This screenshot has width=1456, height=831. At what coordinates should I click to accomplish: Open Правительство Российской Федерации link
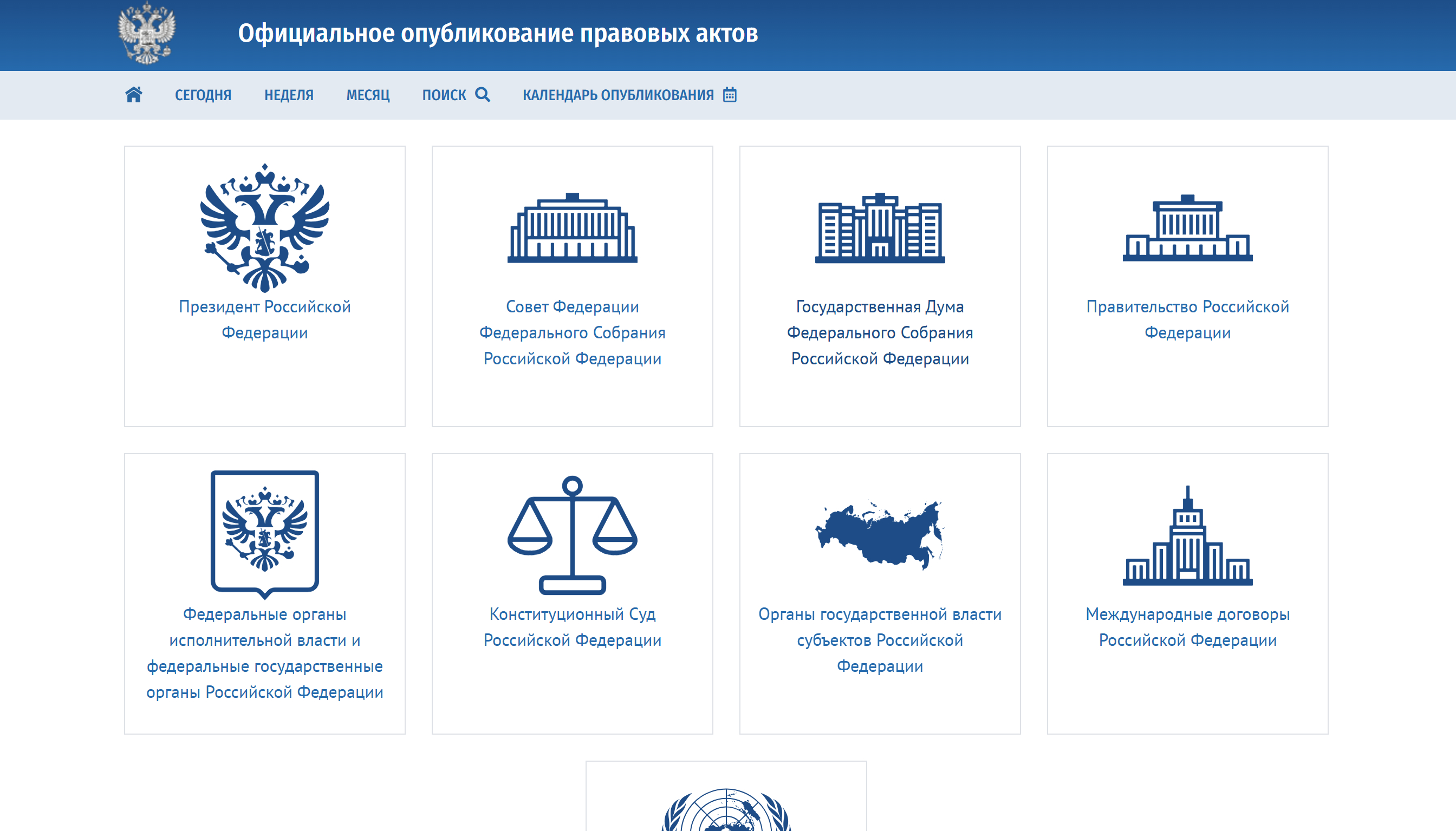pos(1188,319)
